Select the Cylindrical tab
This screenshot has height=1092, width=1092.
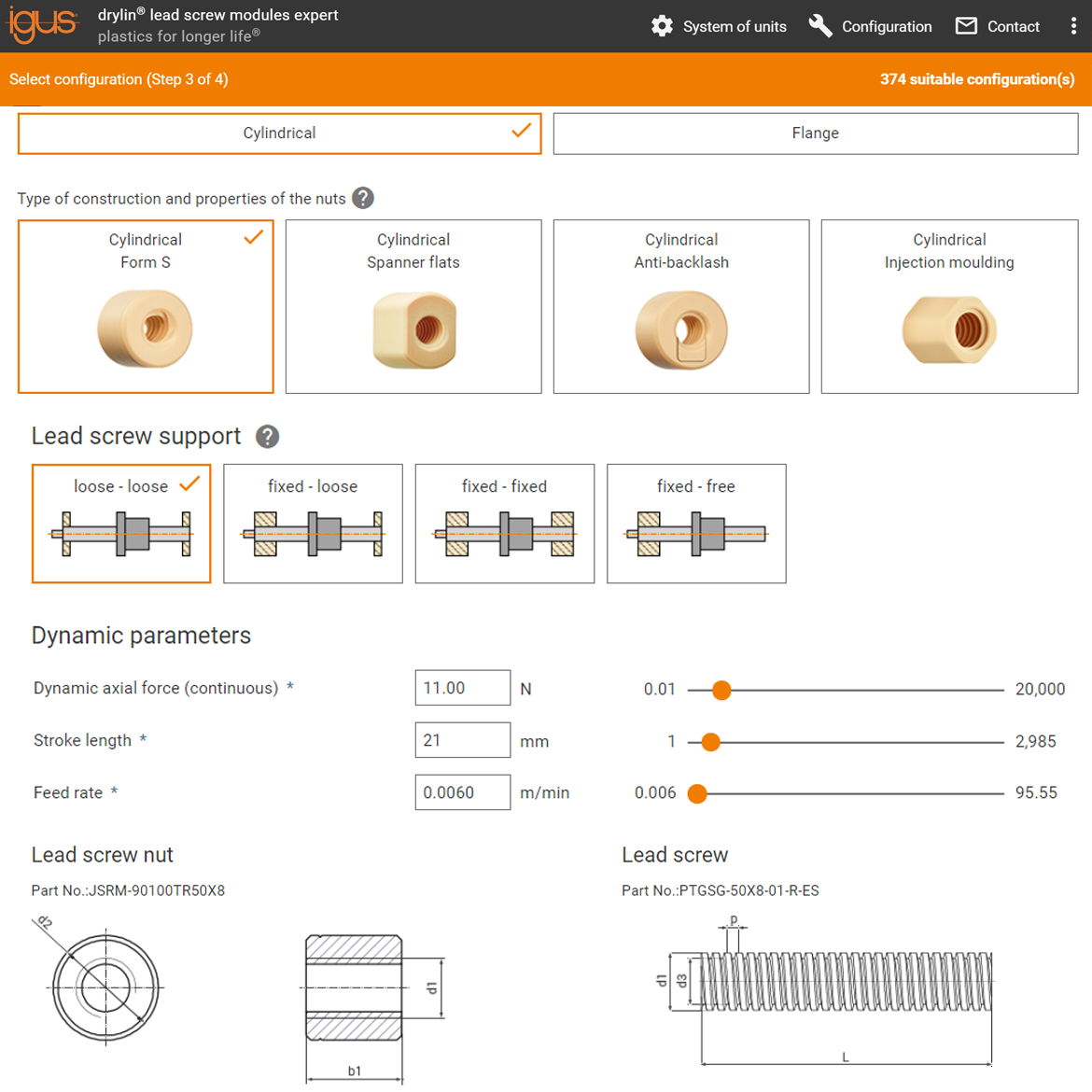279,133
